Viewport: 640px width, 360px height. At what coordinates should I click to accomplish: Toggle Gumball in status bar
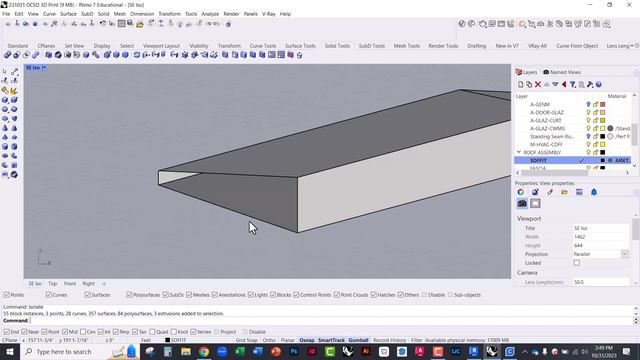(x=358, y=340)
